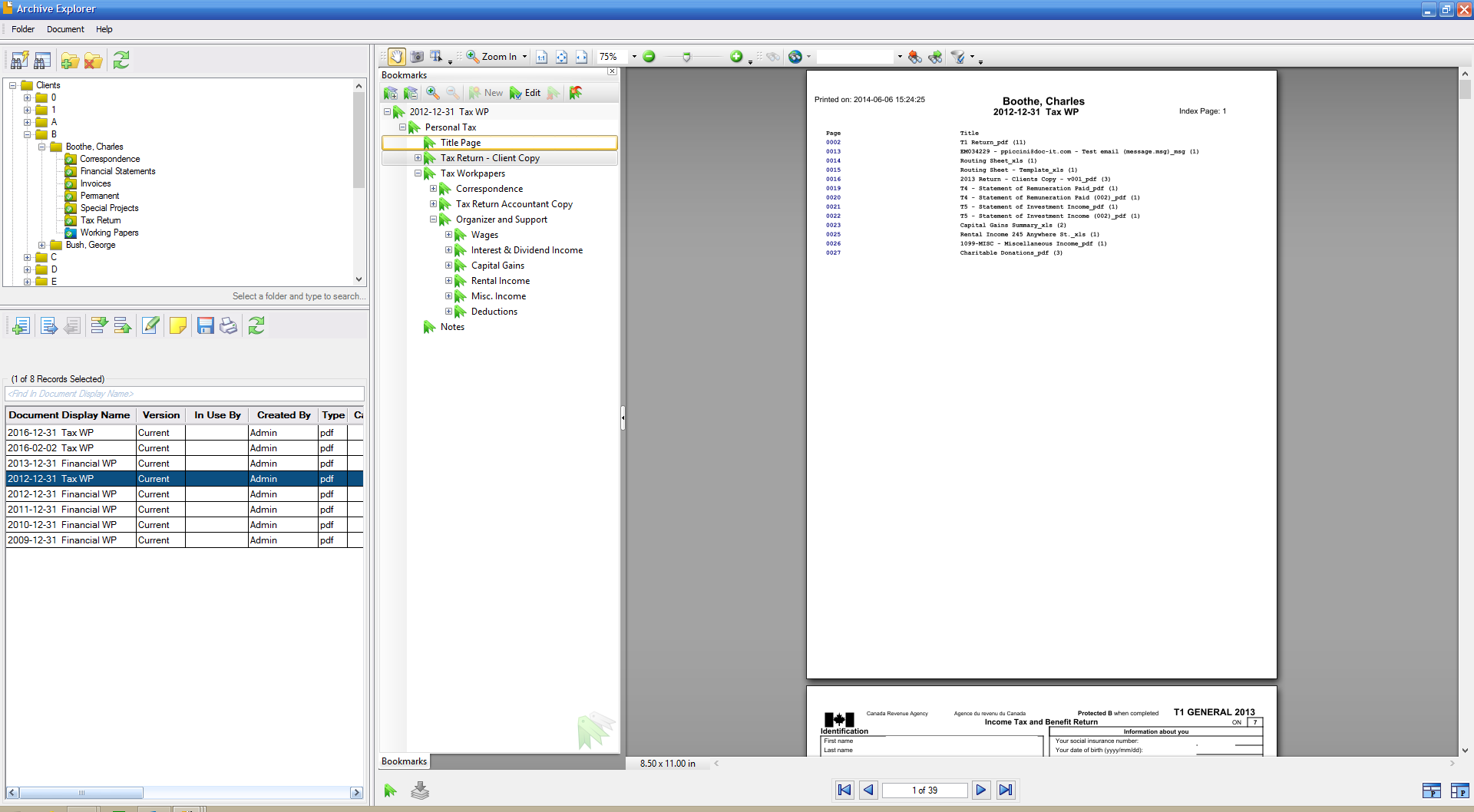Enable the text selection tool
1474x812 pixels.
click(x=436, y=56)
